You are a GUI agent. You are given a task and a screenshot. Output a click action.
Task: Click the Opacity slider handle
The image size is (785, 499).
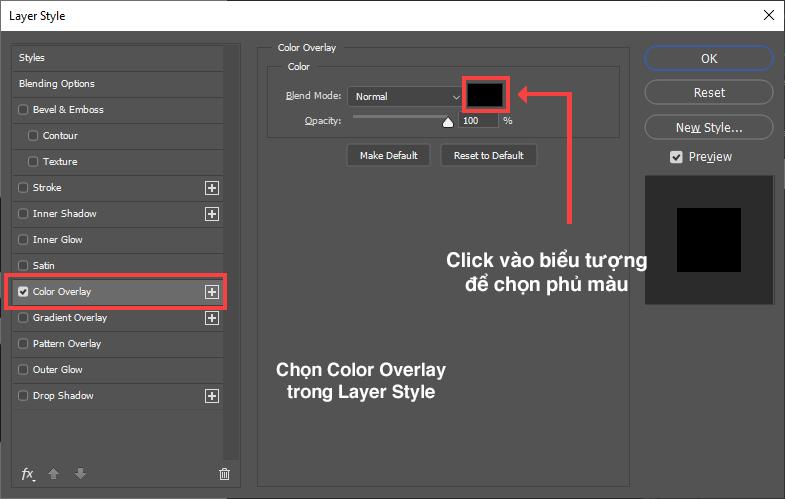pyautogui.click(x=448, y=122)
